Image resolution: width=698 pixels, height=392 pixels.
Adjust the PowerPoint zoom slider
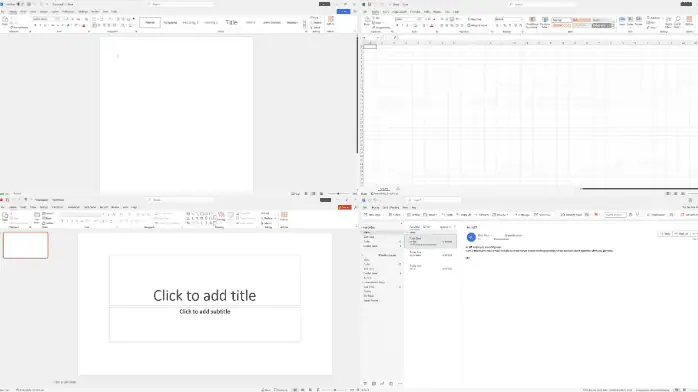point(335,390)
